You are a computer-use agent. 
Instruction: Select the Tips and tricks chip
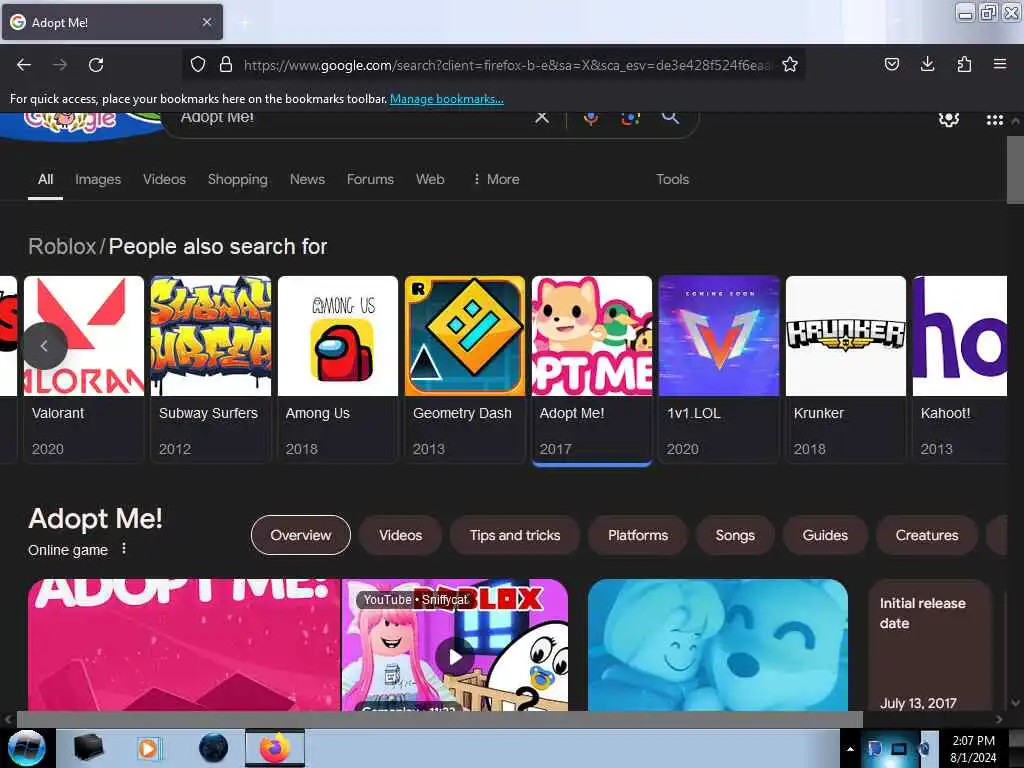[515, 535]
